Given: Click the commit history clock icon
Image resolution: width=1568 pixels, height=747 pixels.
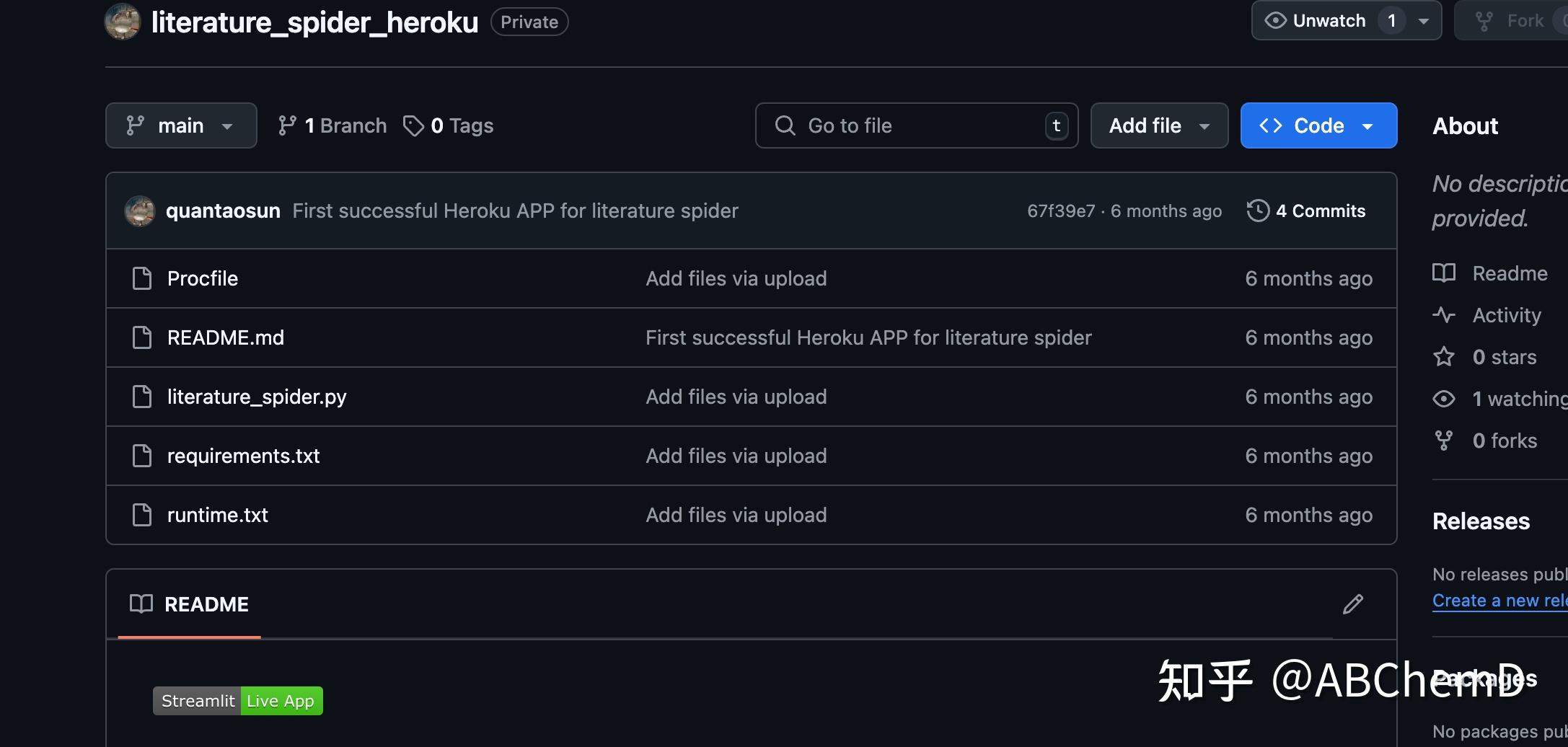Looking at the screenshot, I should 1258,211.
